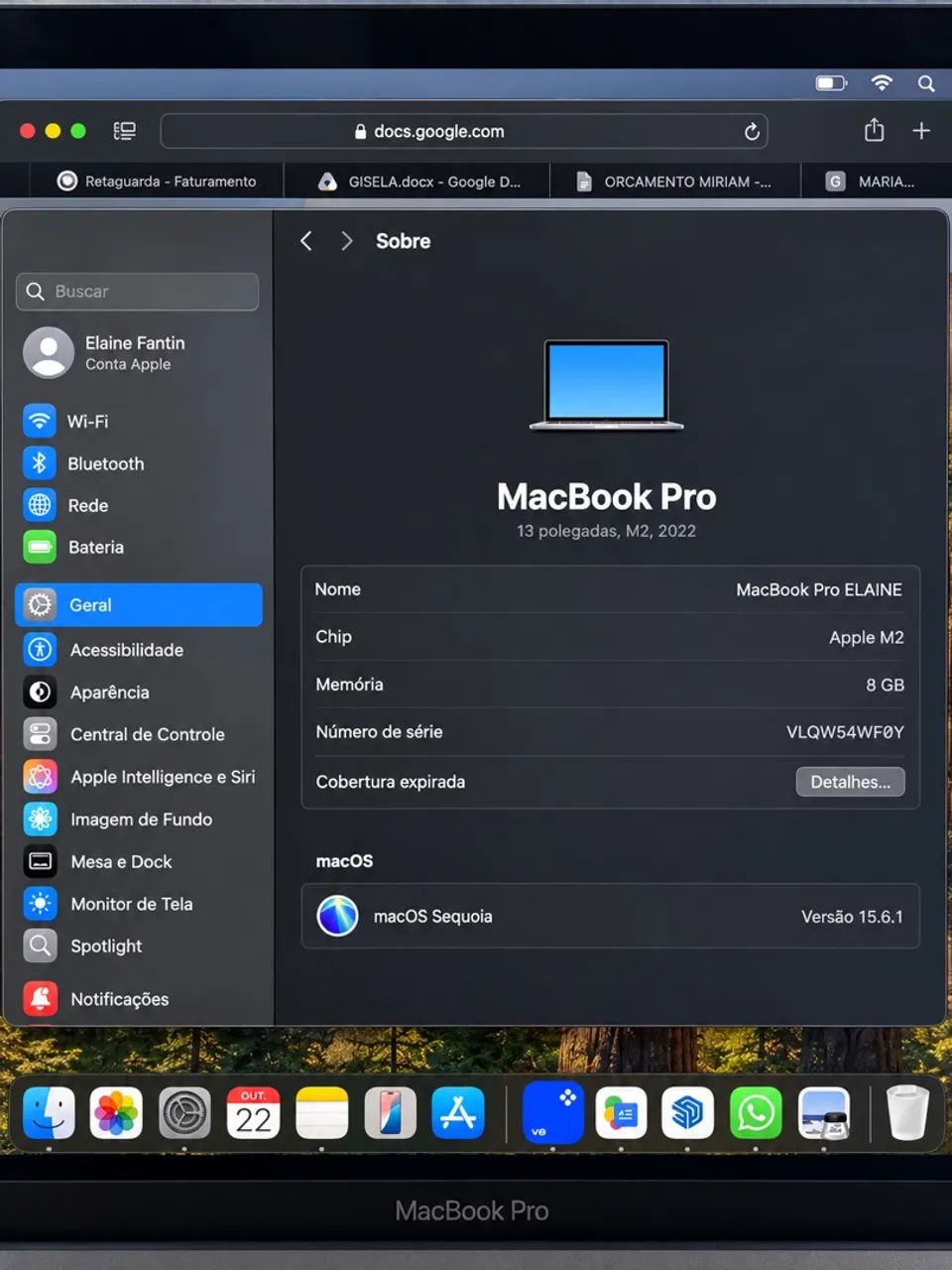
Task: Open a new Safari tab
Action: coord(921,131)
